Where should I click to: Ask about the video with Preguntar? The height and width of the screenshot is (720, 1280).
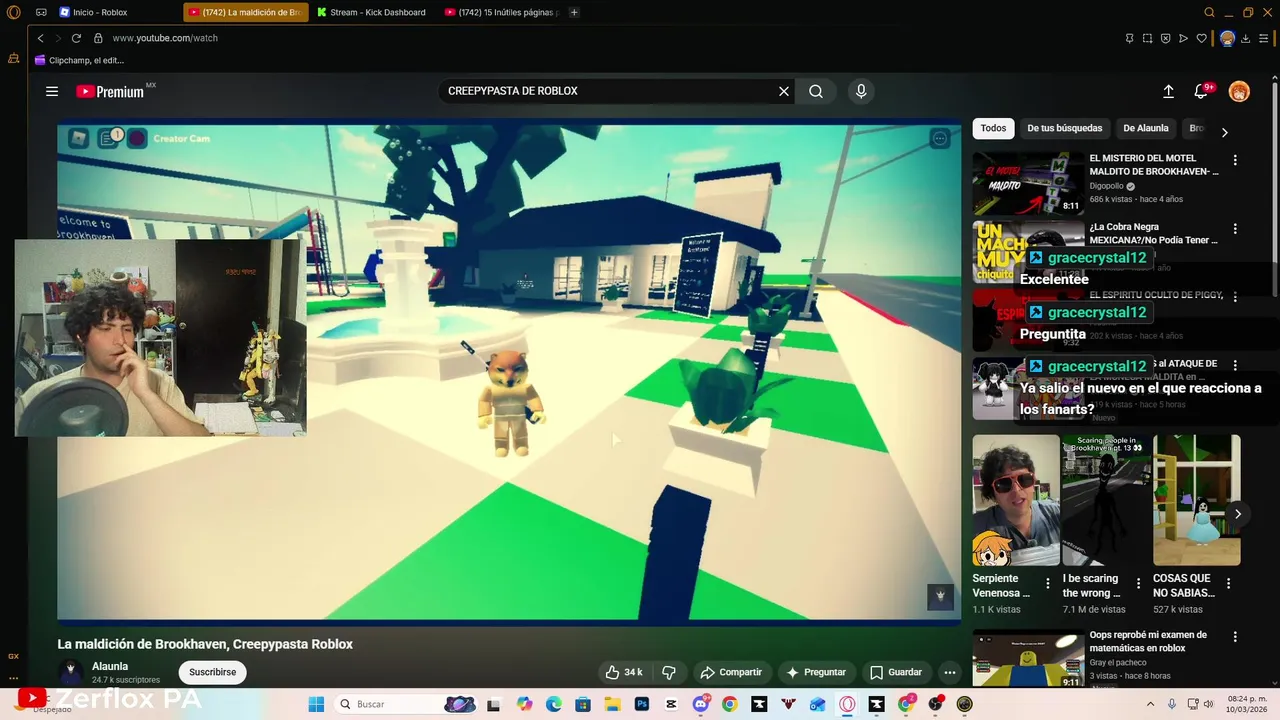(x=816, y=672)
